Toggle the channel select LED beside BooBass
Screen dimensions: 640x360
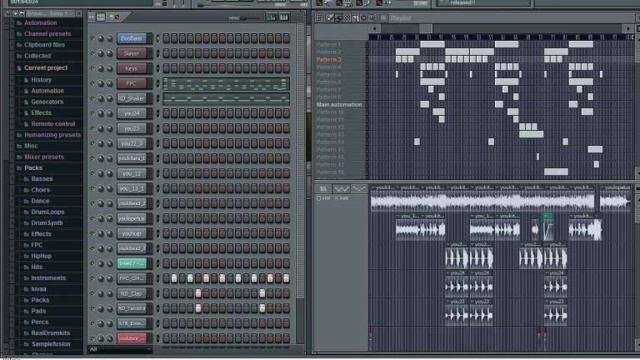tap(158, 38)
